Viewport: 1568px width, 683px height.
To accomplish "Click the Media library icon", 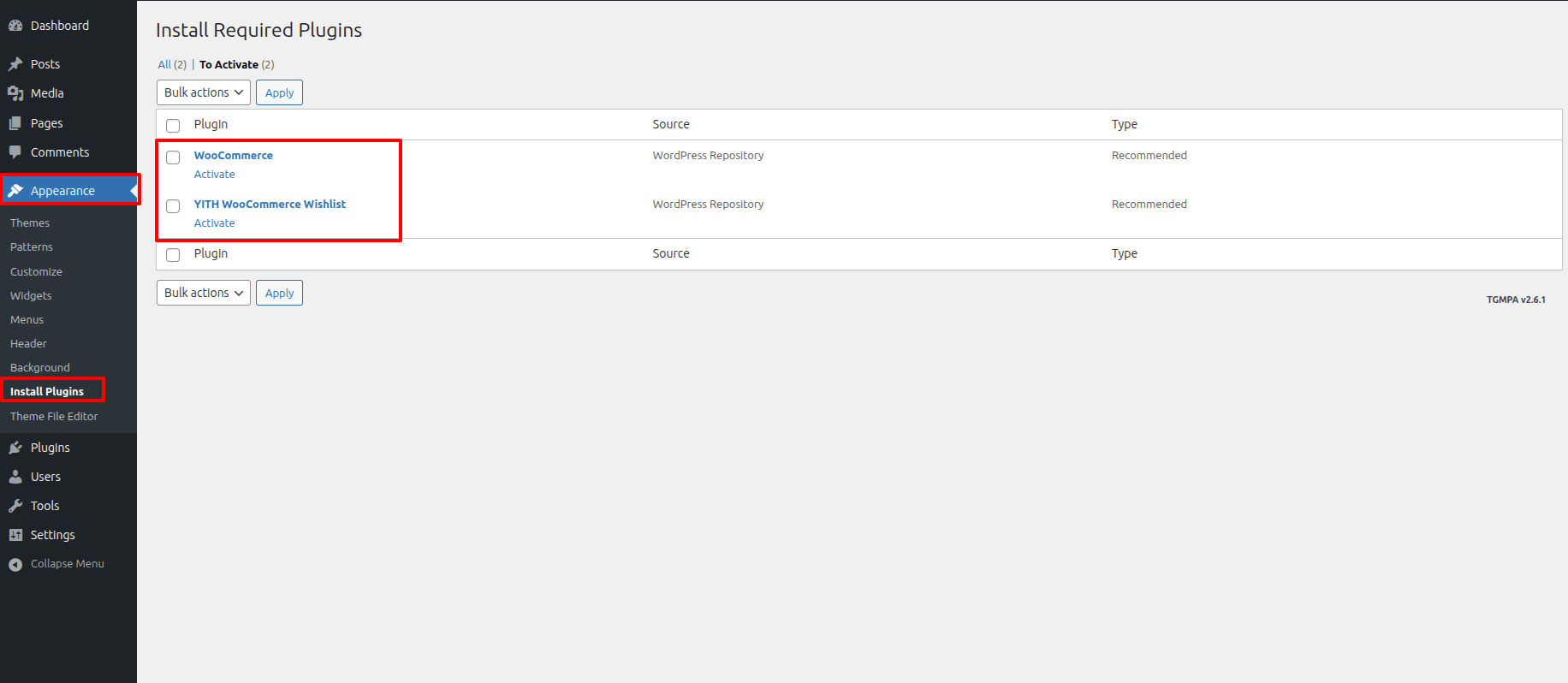I will pyautogui.click(x=15, y=93).
